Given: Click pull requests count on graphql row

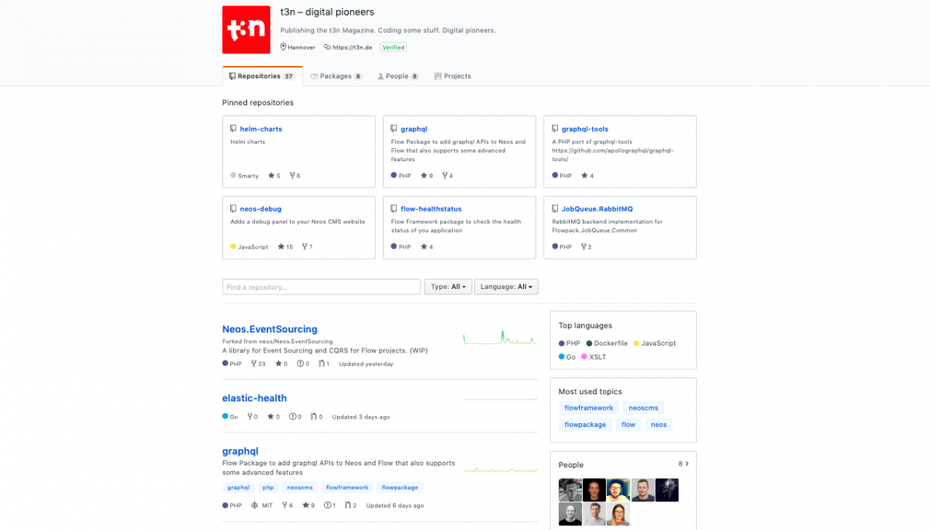Looking at the screenshot, I should [351, 506].
